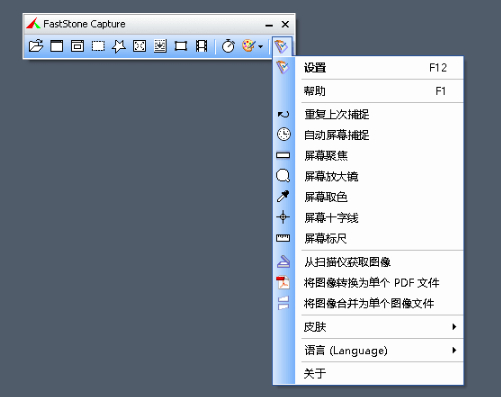
Task: Expand the arrow next to 语言 (Language)
Action: pos(454,350)
